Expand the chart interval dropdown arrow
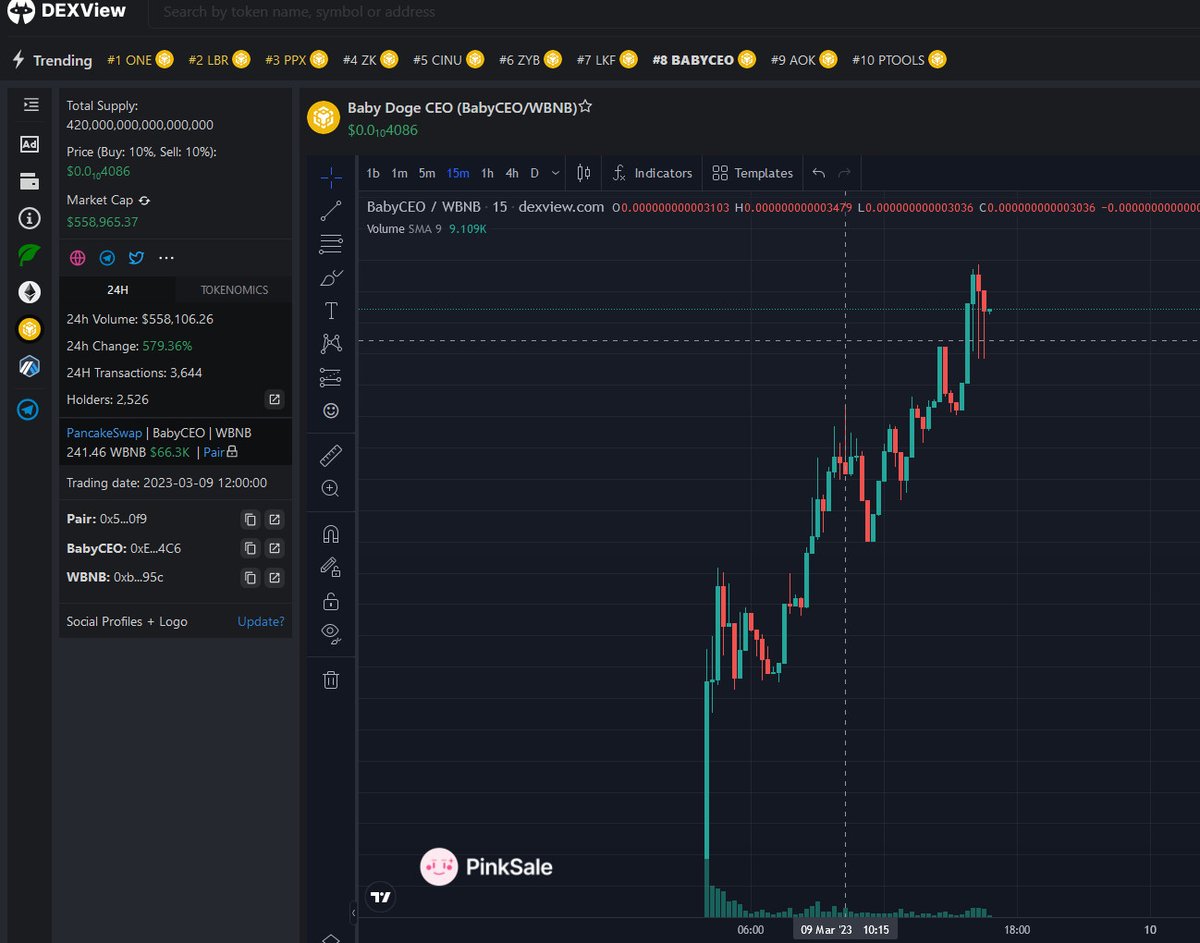This screenshot has height=943, width=1200. coord(556,173)
